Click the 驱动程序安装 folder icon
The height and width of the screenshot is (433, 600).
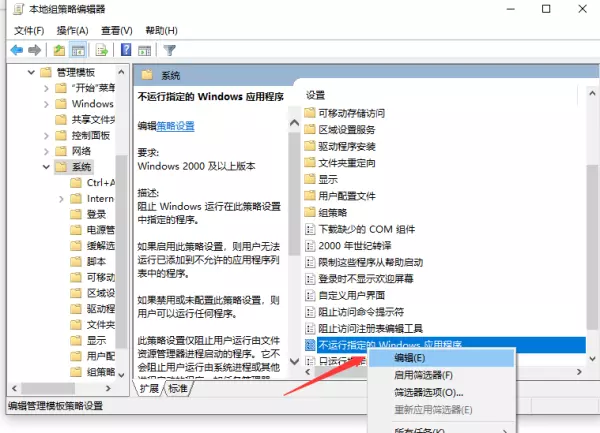click(x=310, y=146)
